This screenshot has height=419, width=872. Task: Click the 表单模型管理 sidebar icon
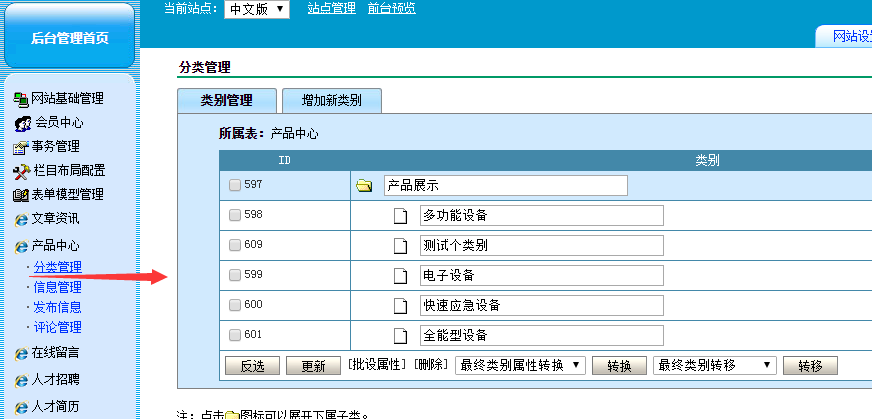[x=20, y=195]
